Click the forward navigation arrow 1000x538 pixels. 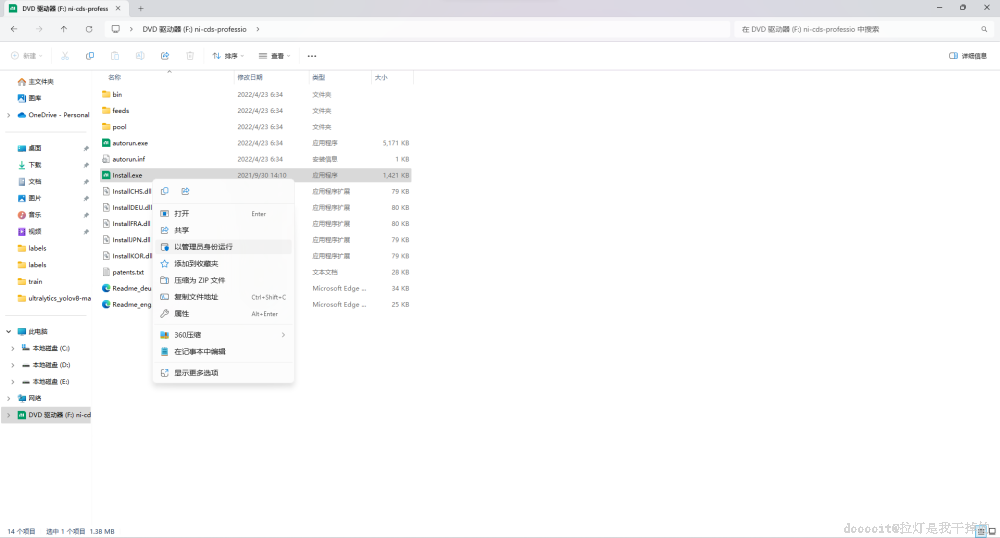pyautogui.click(x=39, y=29)
